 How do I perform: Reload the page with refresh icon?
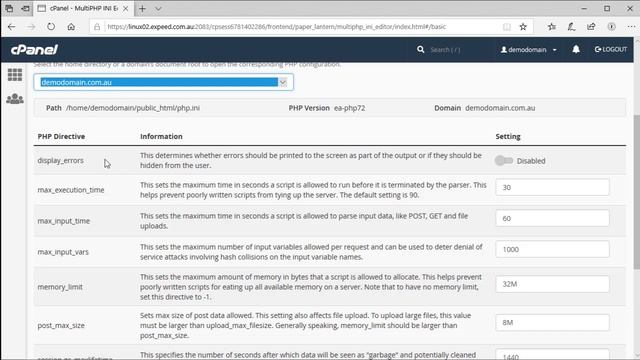click(51, 27)
